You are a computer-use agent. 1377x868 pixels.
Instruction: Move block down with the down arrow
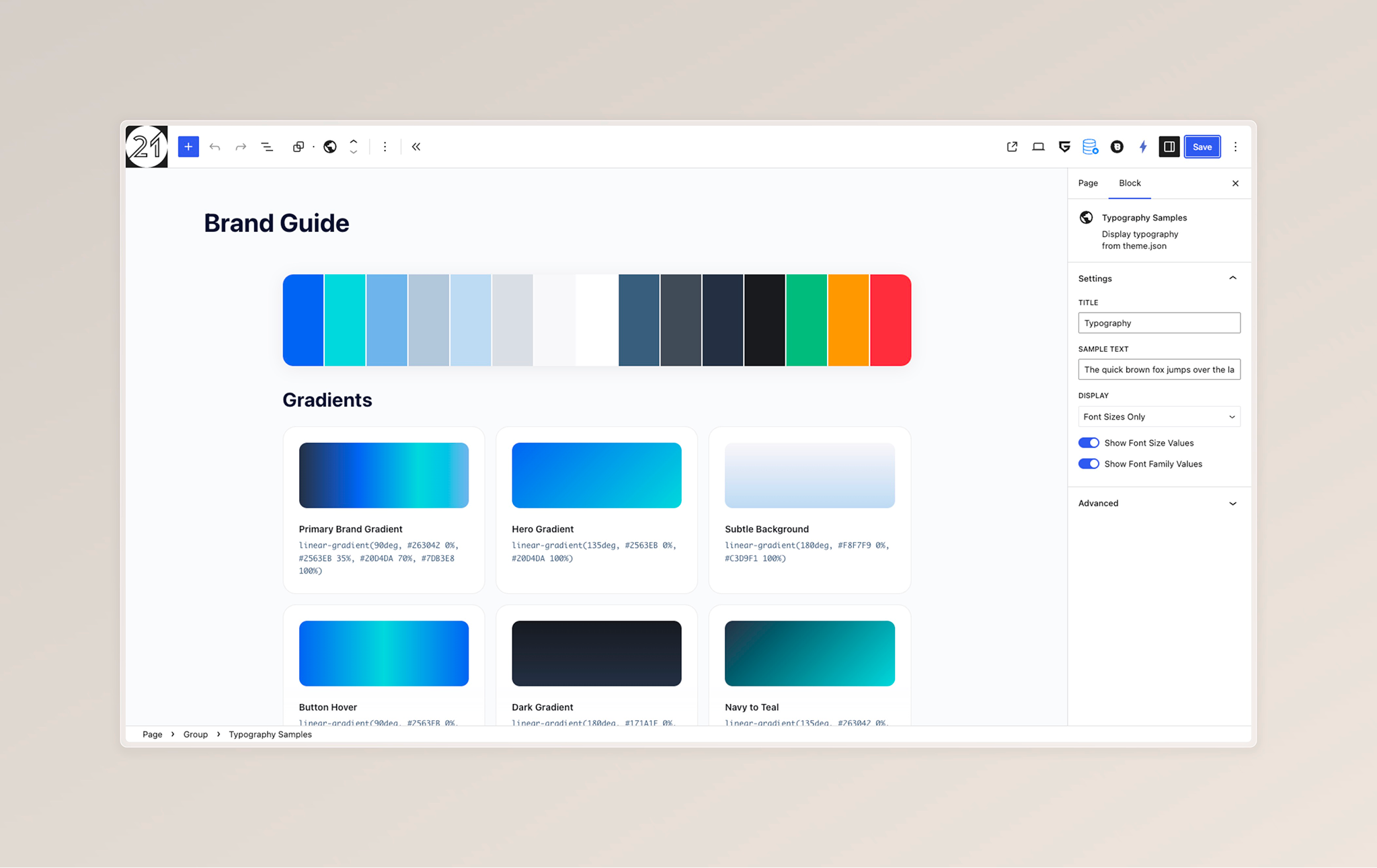(x=354, y=153)
